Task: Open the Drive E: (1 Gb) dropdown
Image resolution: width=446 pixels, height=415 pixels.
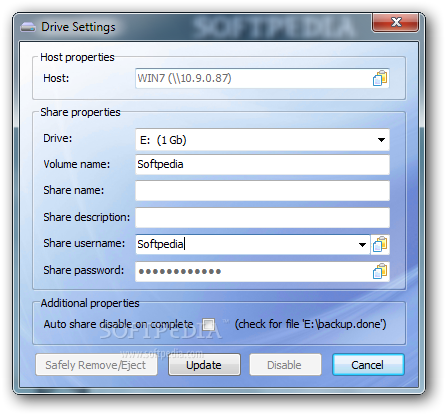Action: 262,140
